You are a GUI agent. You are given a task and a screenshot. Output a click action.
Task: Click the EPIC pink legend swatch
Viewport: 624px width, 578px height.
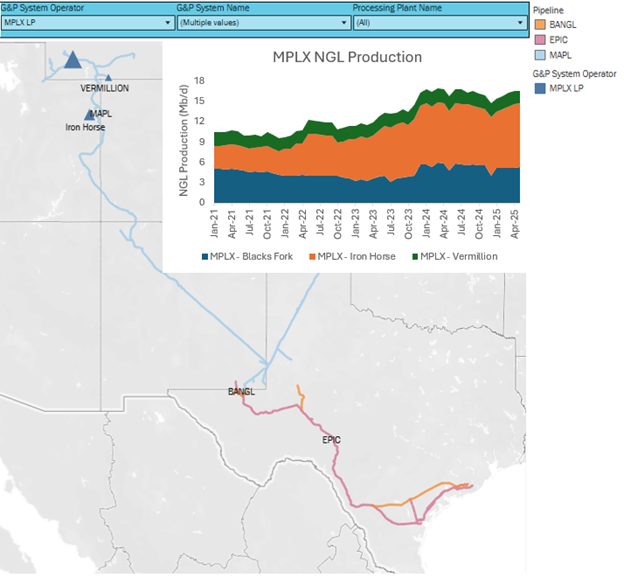(x=540, y=40)
